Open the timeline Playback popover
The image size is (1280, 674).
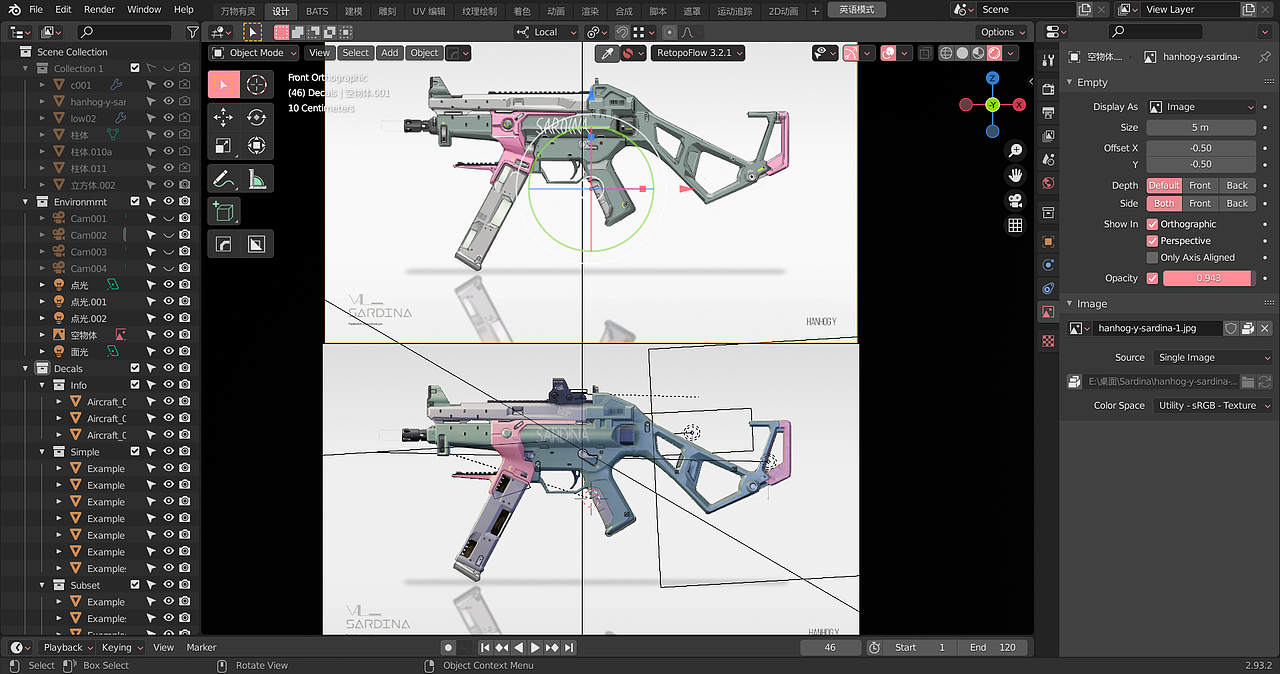click(x=68, y=647)
